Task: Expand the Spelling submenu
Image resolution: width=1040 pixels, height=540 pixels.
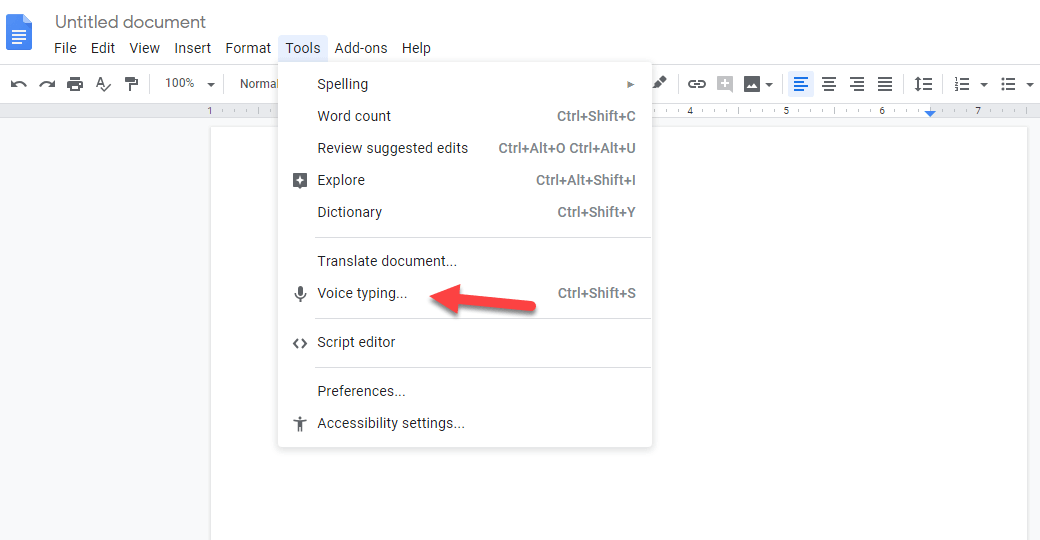Action: click(x=465, y=84)
